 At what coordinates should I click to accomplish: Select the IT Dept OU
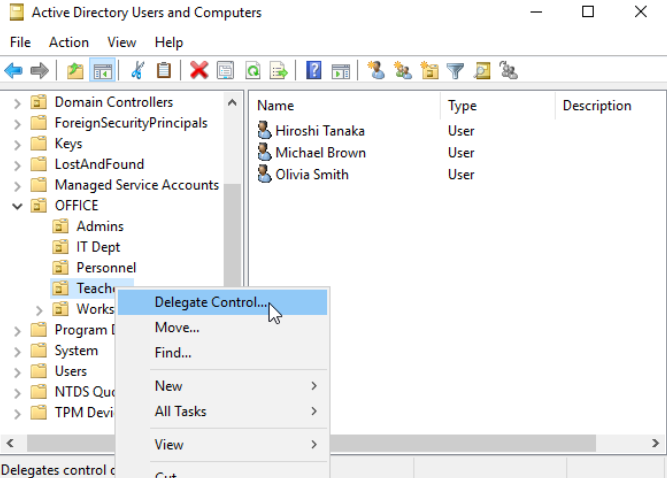pyautogui.click(x=98, y=247)
